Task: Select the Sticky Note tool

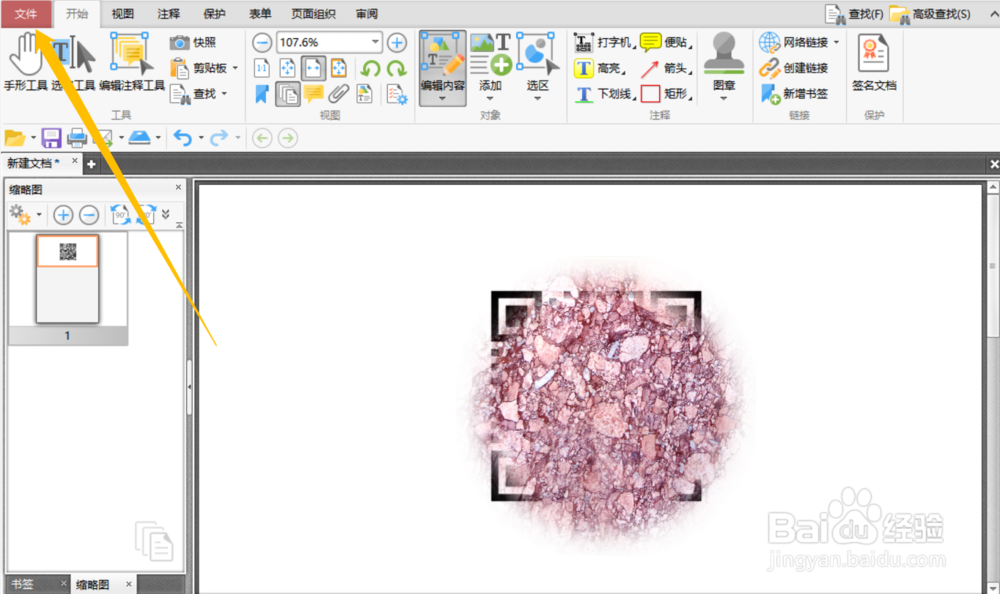Action: pyautogui.click(x=666, y=43)
